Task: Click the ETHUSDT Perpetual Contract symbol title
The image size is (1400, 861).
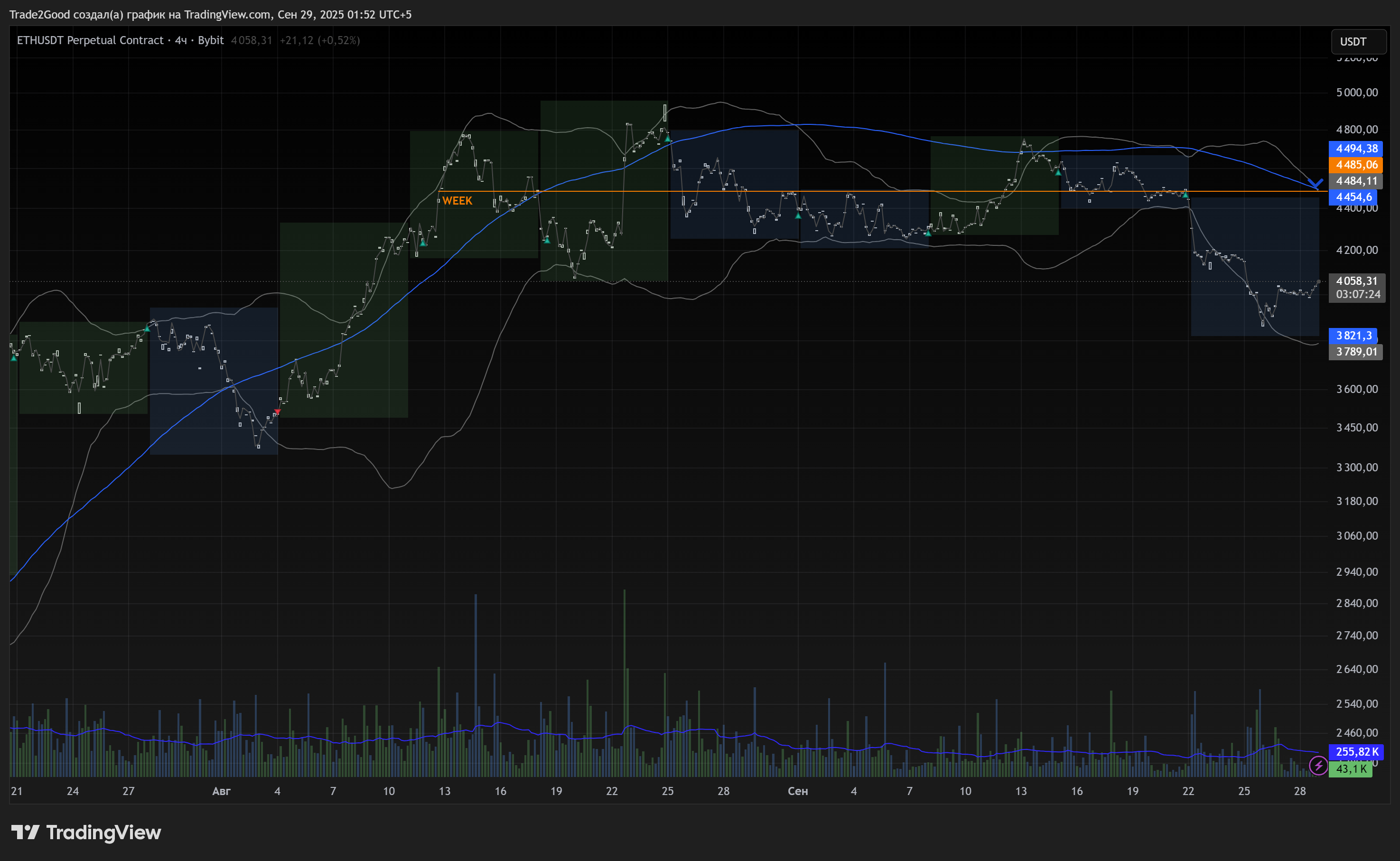Action: (90, 40)
